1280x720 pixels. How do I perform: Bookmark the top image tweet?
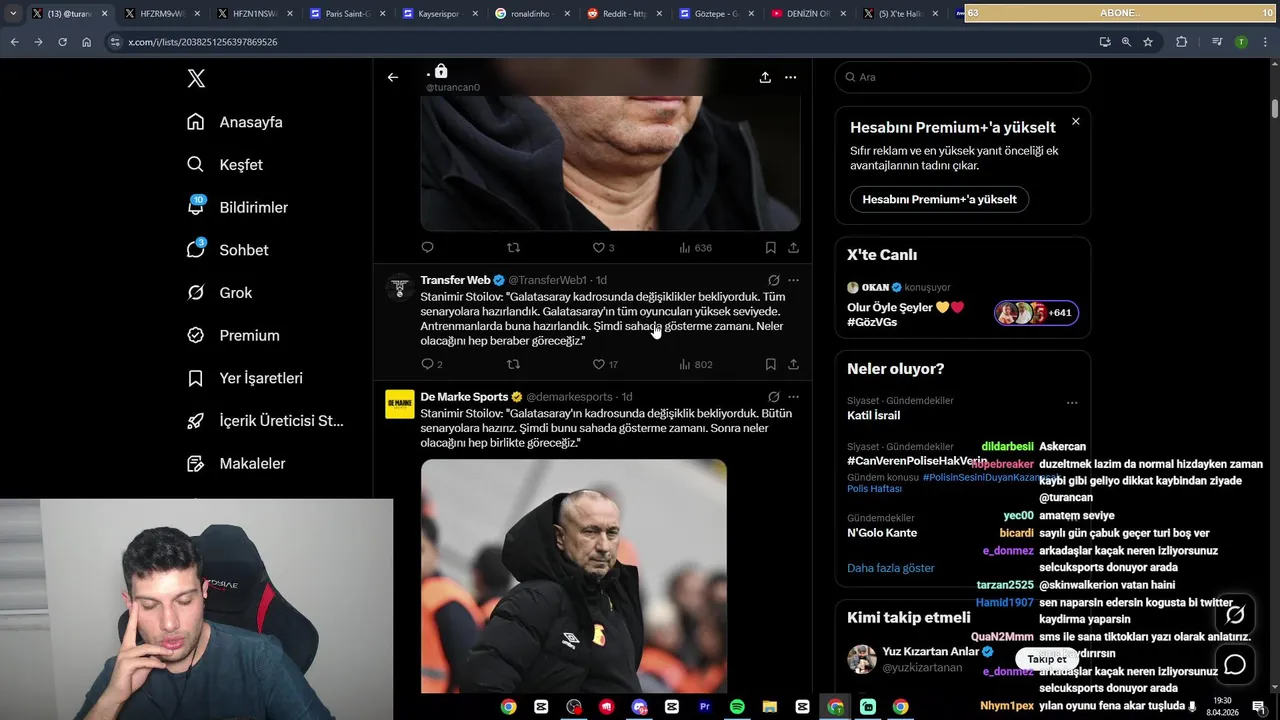771,248
